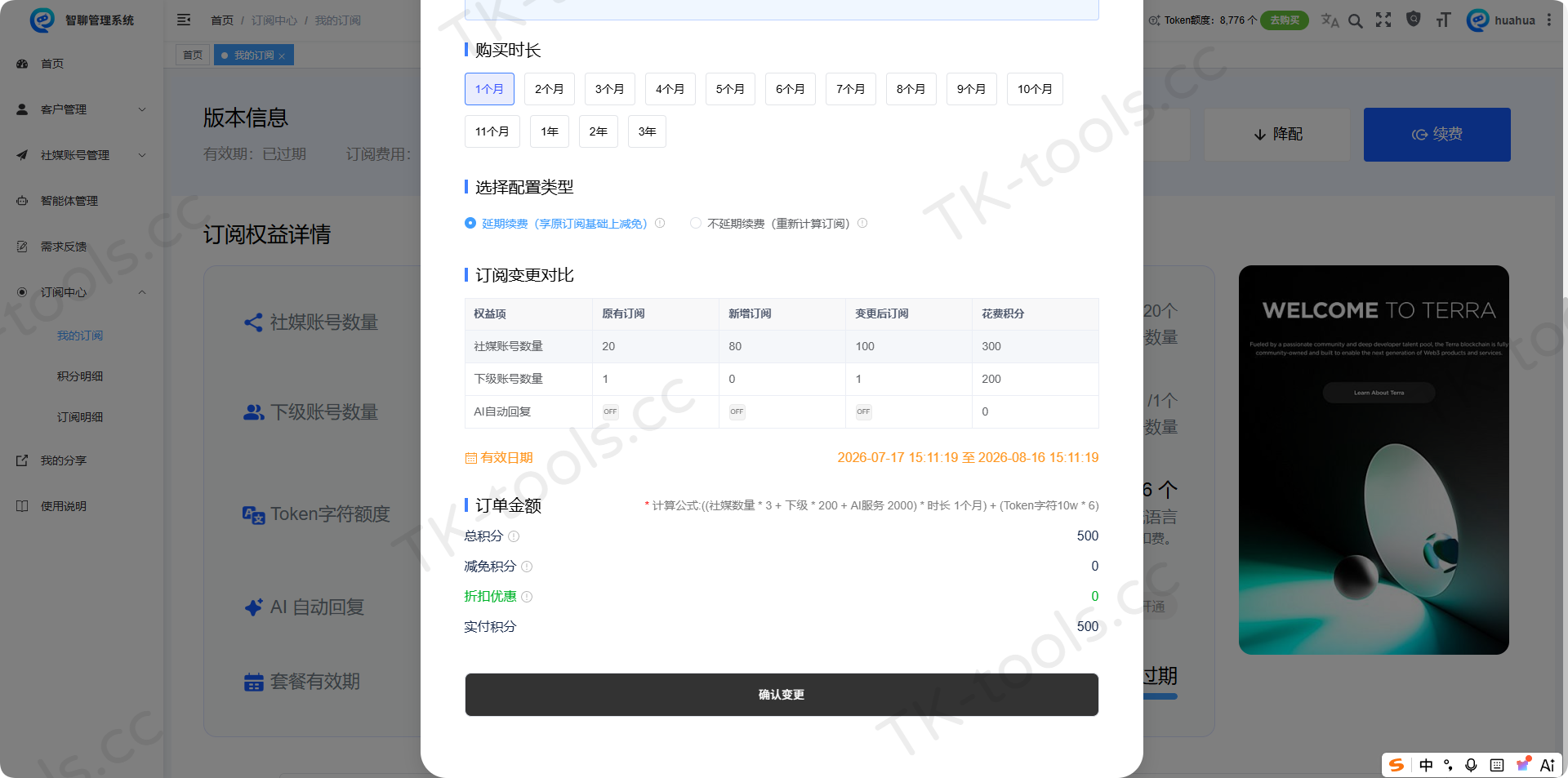Click the search magnifier icon
The height and width of the screenshot is (778, 1568).
pos(1356,20)
